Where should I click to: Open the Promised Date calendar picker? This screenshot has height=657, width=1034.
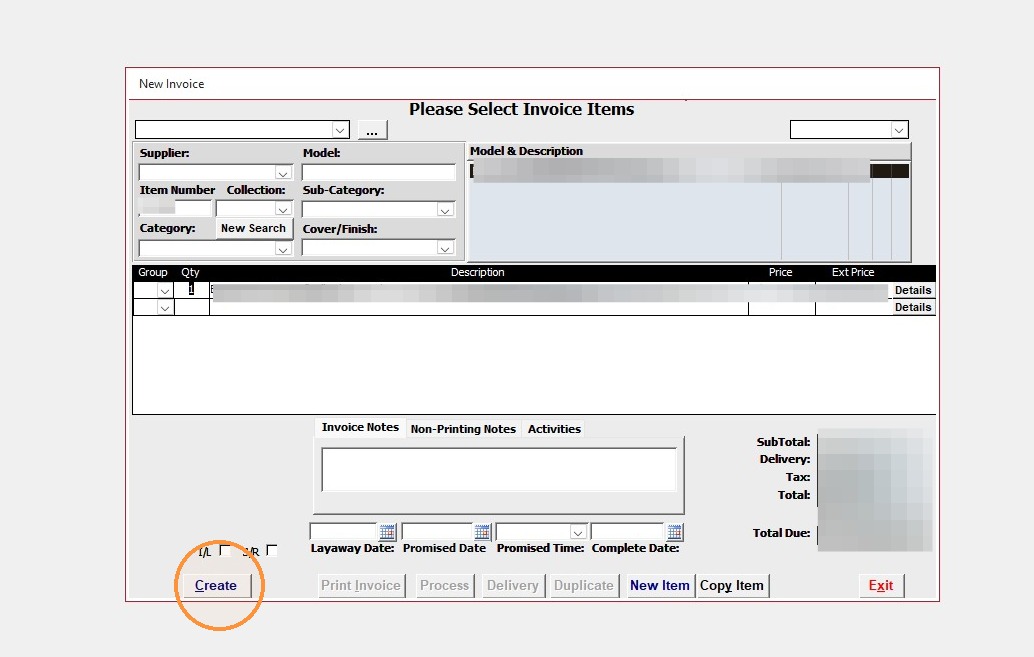[482, 532]
